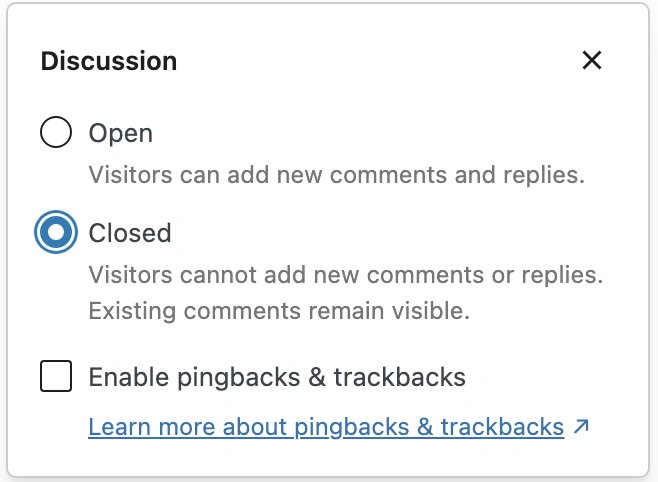Select the Closed radio button
The height and width of the screenshot is (482, 658).
tap(56, 233)
